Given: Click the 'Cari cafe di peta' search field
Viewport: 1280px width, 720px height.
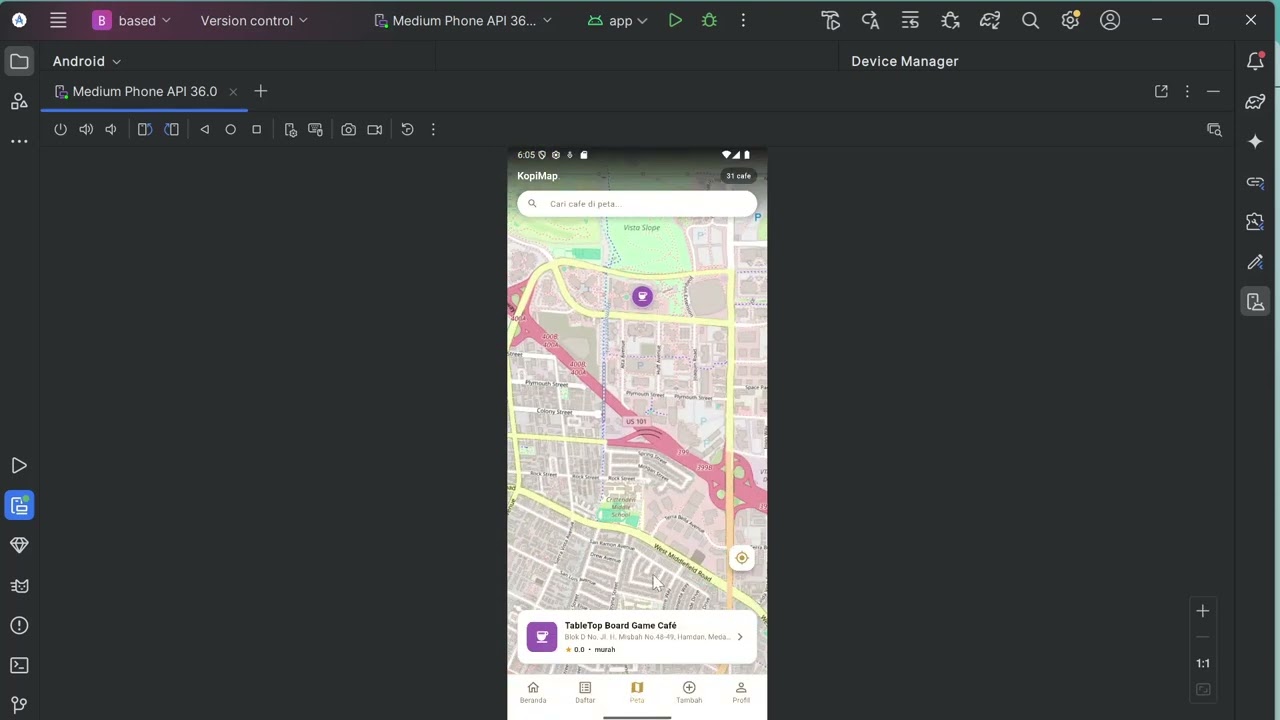Looking at the screenshot, I should click(637, 203).
